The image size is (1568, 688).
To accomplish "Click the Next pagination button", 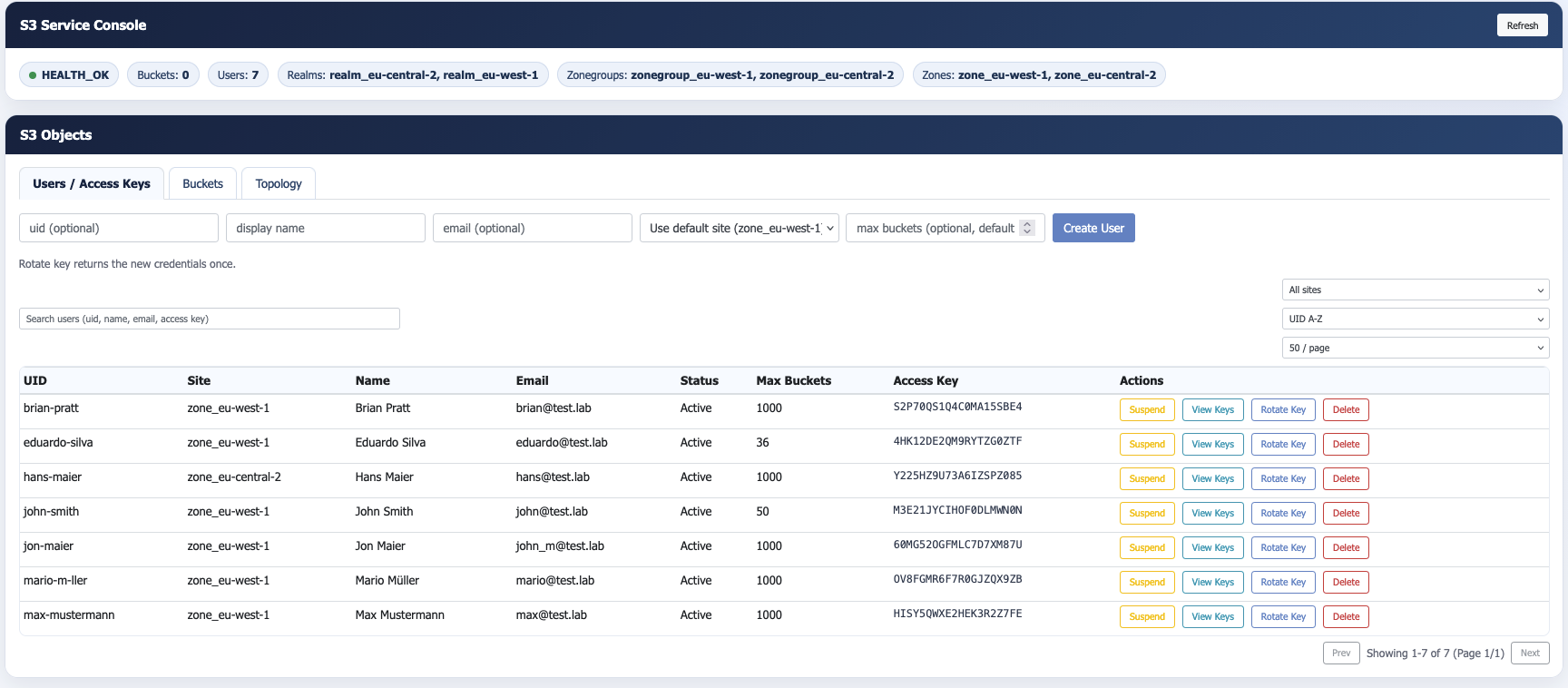I will pos(1530,653).
